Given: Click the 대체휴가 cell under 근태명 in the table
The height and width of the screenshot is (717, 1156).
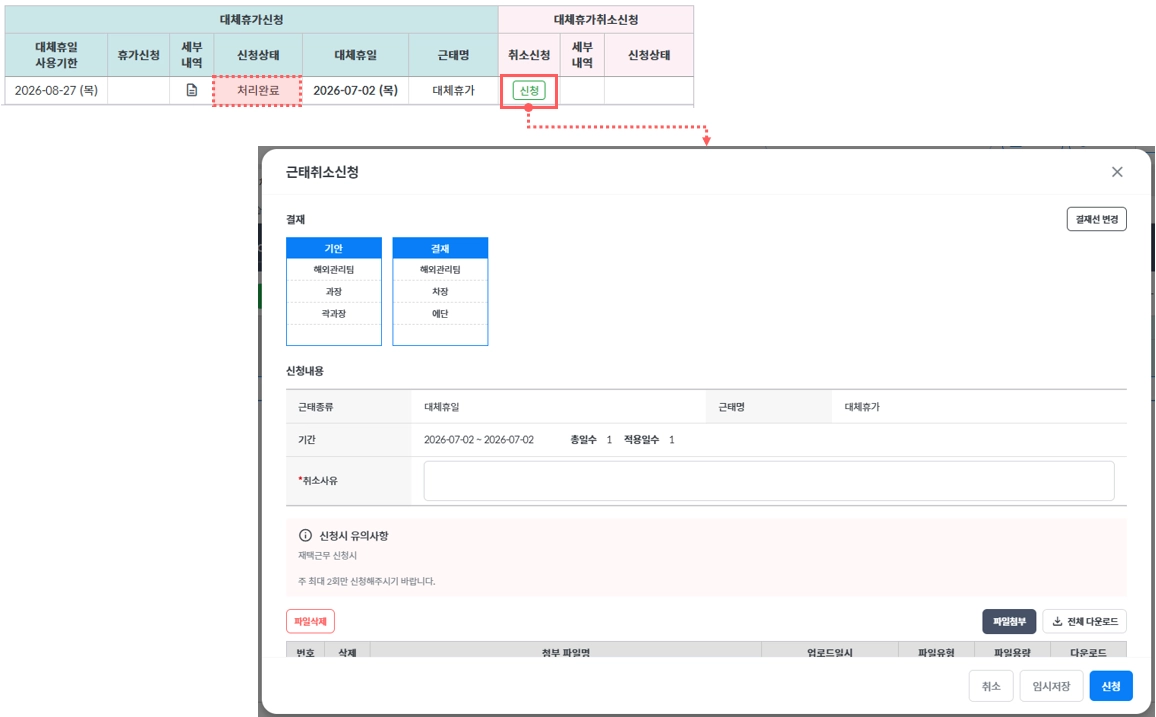Looking at the screenshot, I should pos(453,91).
